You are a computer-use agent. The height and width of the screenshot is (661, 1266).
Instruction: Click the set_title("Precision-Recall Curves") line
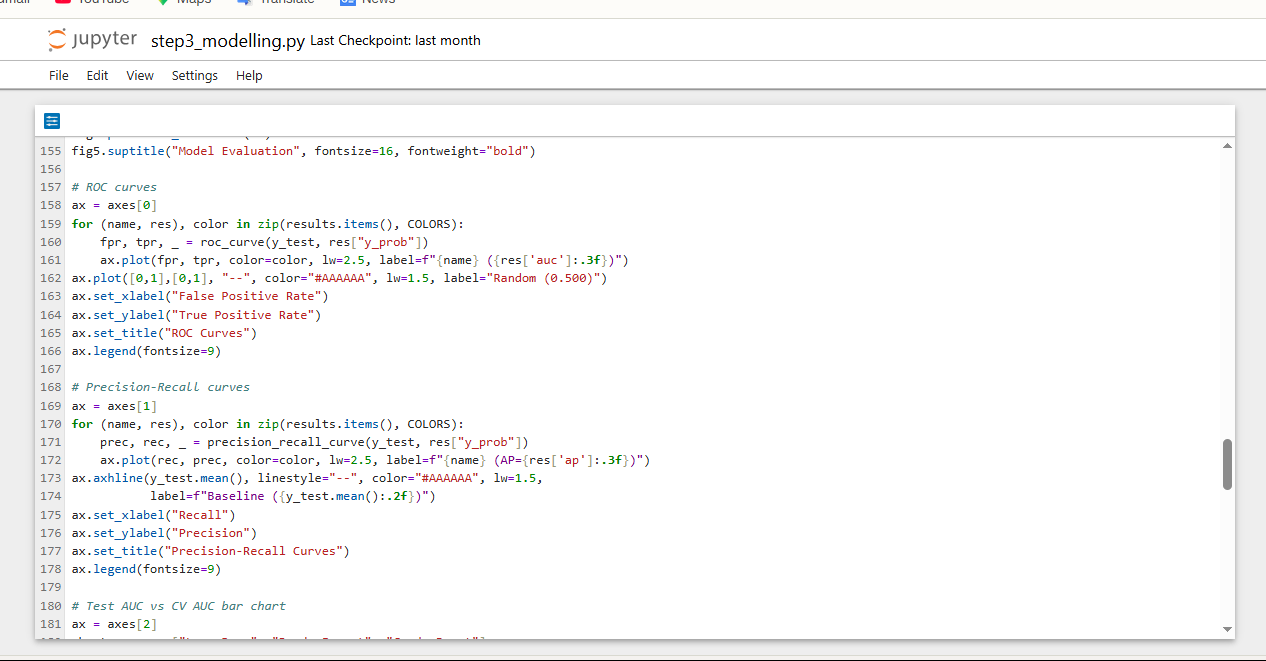(211, 551)
